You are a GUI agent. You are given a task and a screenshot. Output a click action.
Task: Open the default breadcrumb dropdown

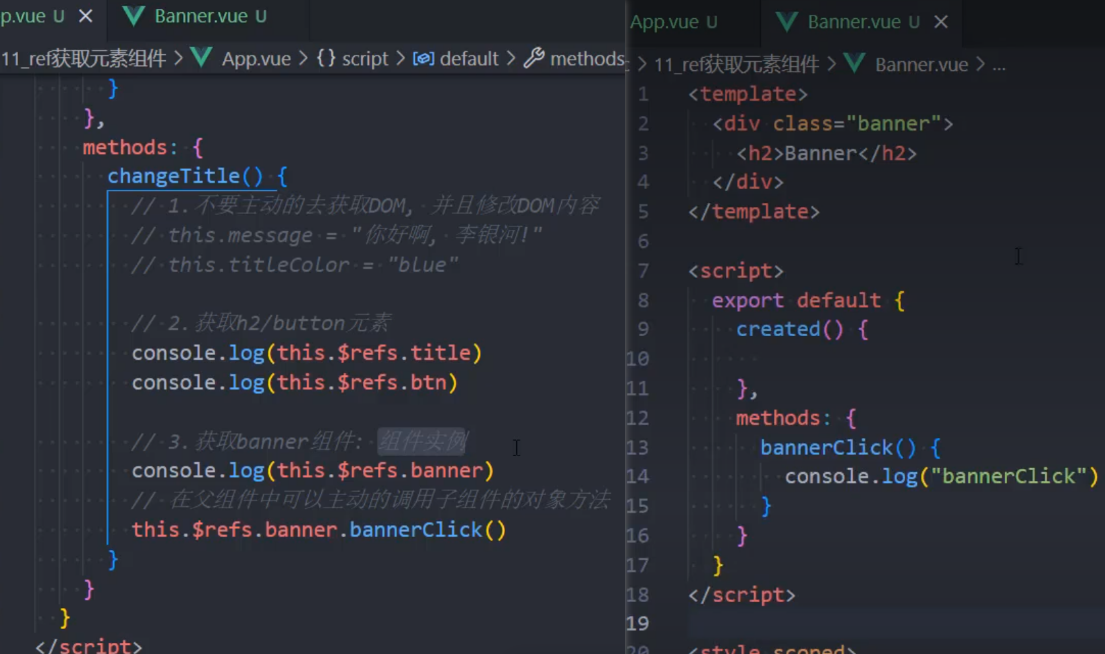click(x=469, y=58)
